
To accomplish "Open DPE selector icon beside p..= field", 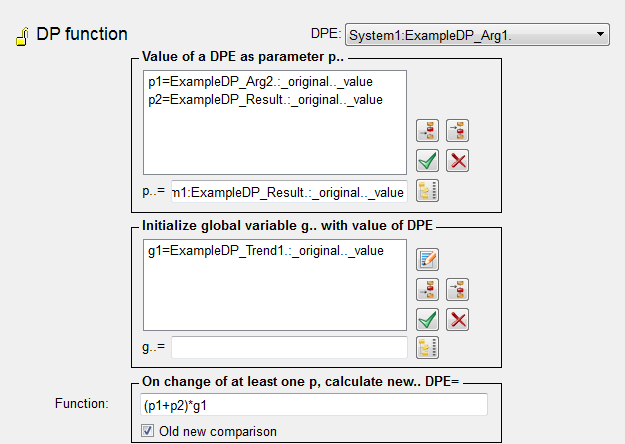I will tap(428, 191).
